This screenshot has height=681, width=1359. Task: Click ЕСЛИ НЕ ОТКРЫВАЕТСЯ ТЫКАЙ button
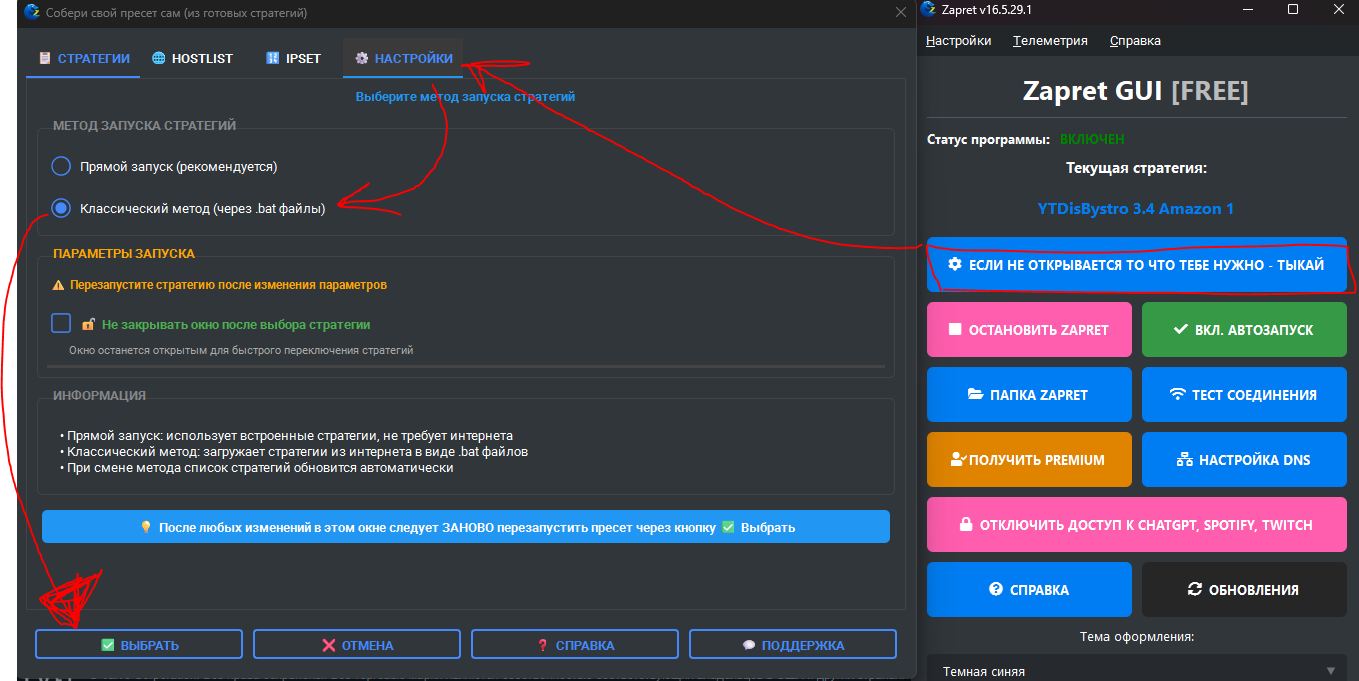[x=1137, y=265]
